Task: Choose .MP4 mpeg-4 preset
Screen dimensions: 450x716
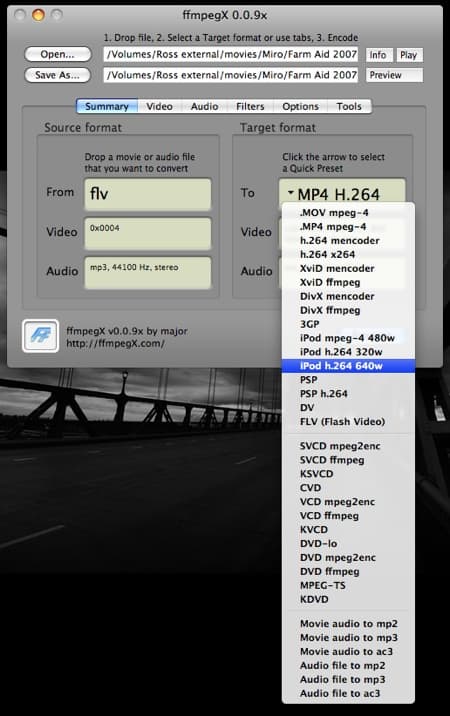Action: [x=348, y=226]
